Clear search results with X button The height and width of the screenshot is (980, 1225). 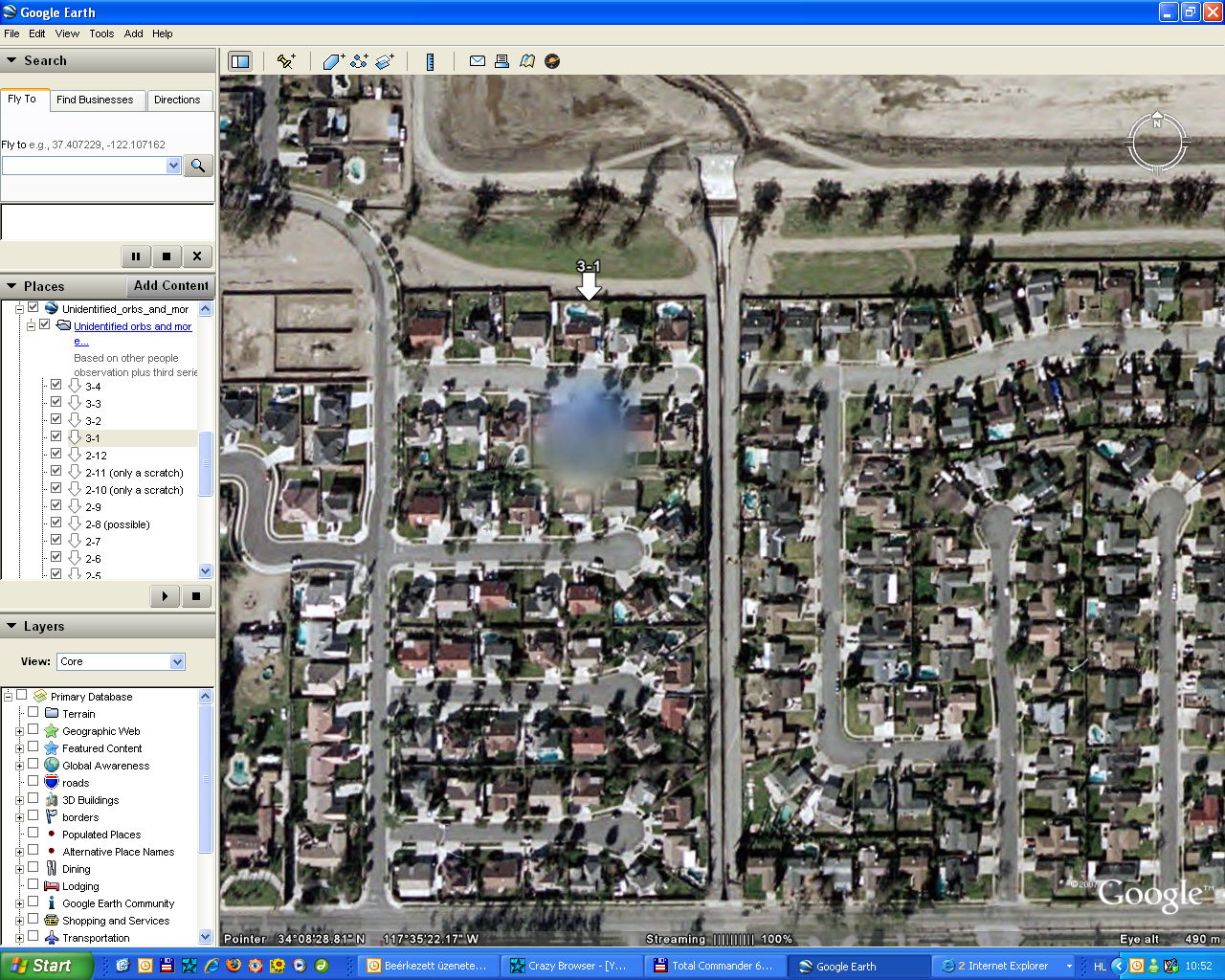click(x=197, y=256)
